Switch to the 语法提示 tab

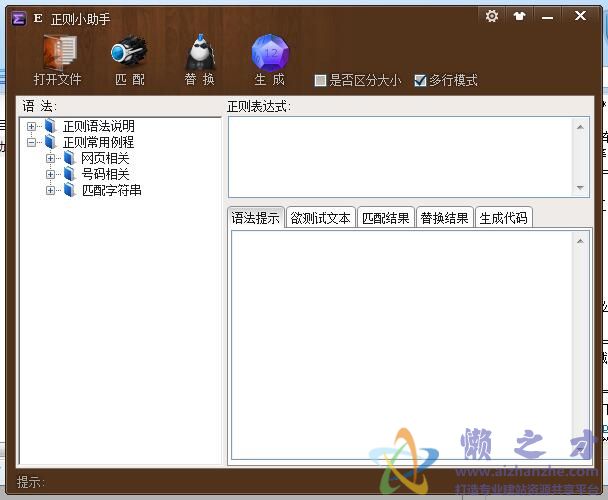(256, 218)
